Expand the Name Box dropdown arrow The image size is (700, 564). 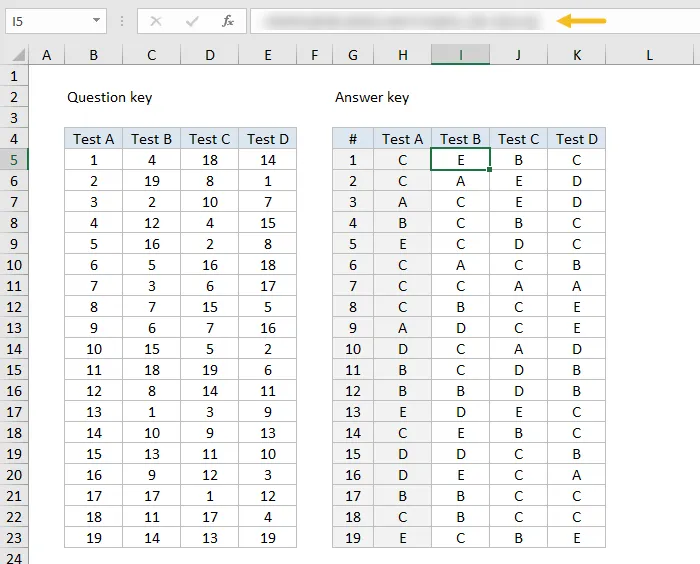(x=95, y=20)
